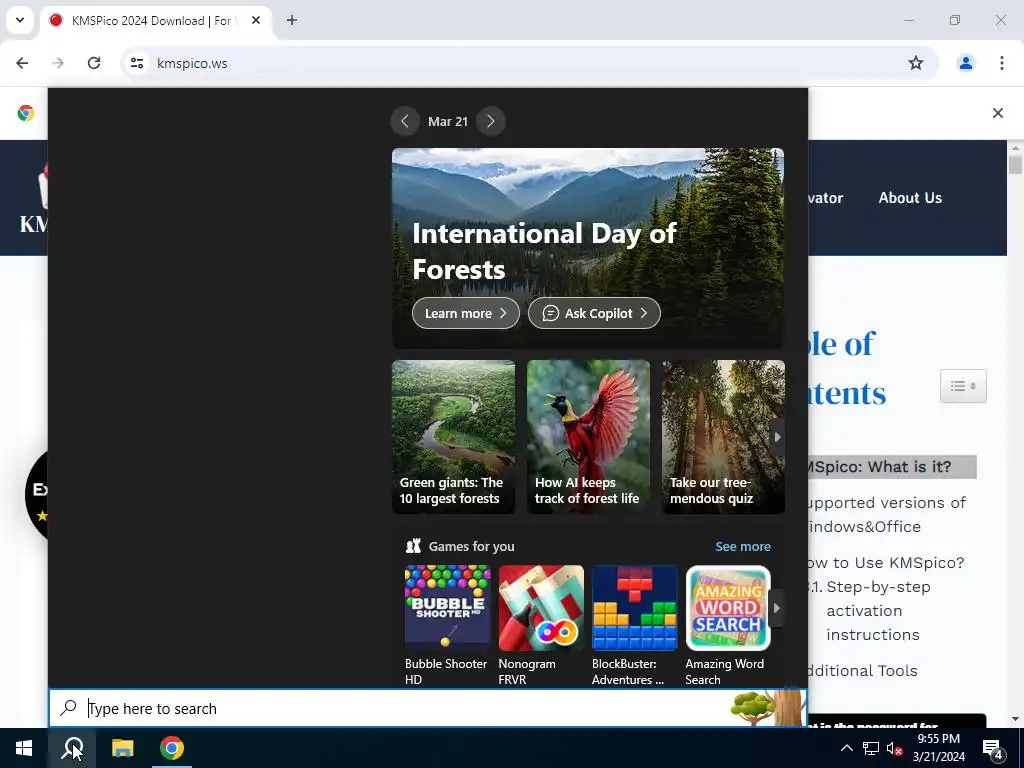This screenshot has width=1024, height=768.
Task: Open Take our tree-mendous quiz card
Action: click(x=723, y=436)
